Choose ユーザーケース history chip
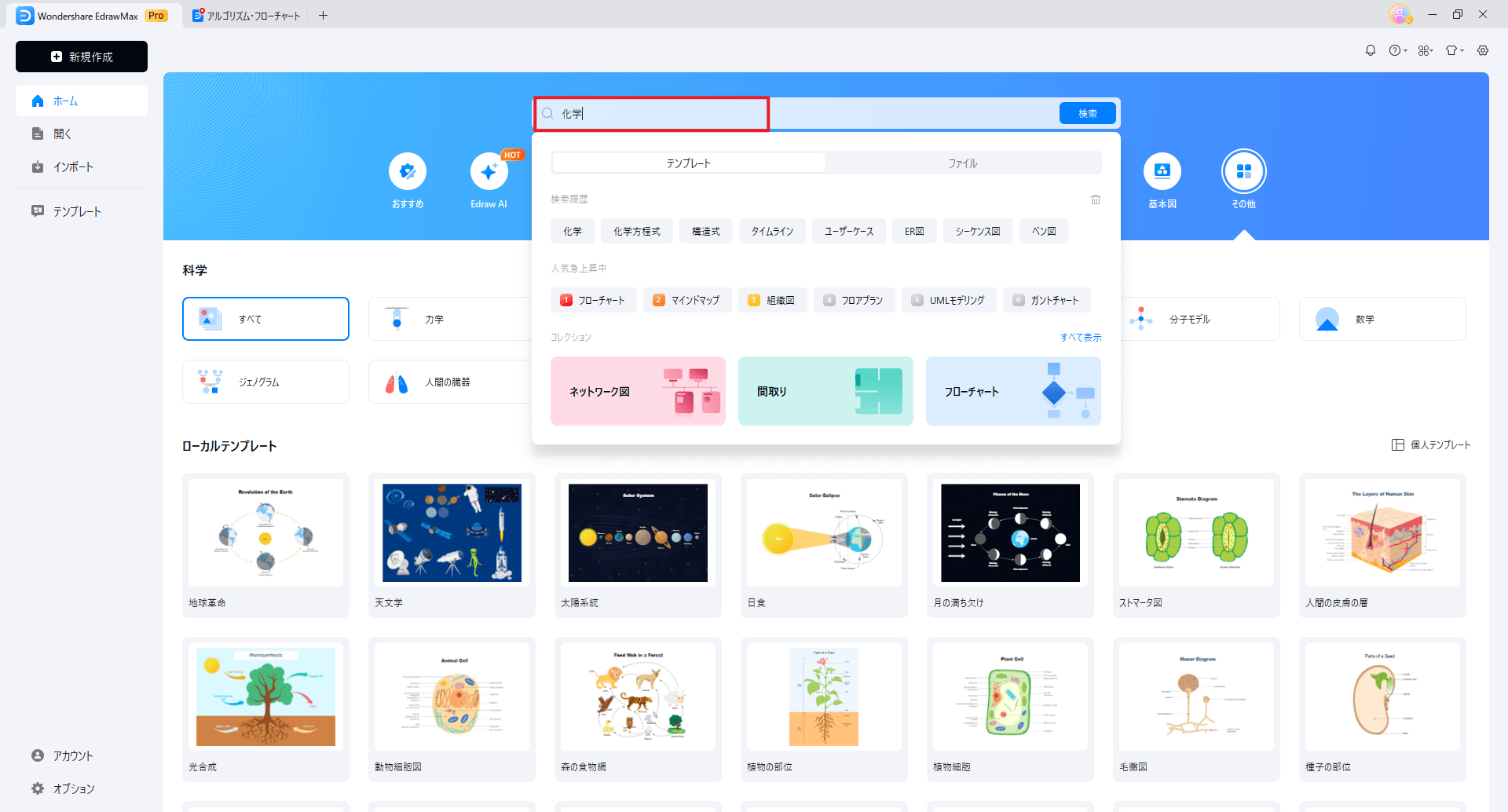 pos(849,232)
